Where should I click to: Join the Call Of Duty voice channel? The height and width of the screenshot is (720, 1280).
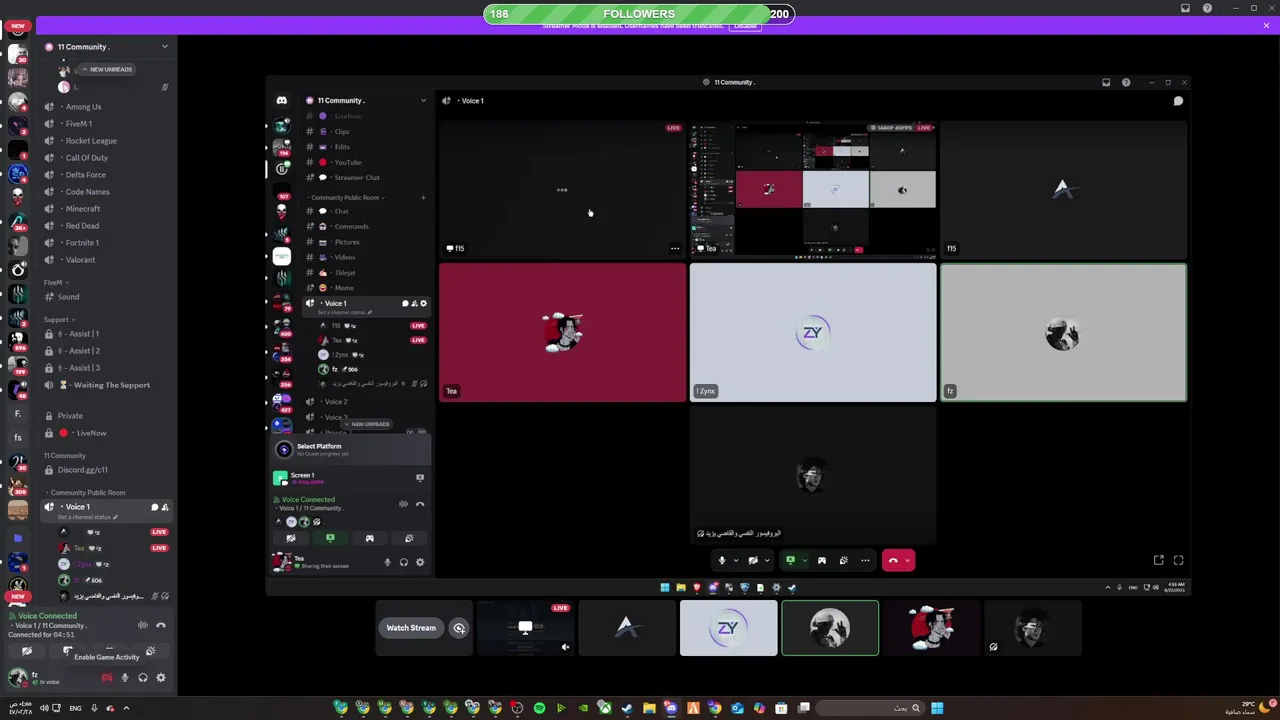tap(86, 158)
